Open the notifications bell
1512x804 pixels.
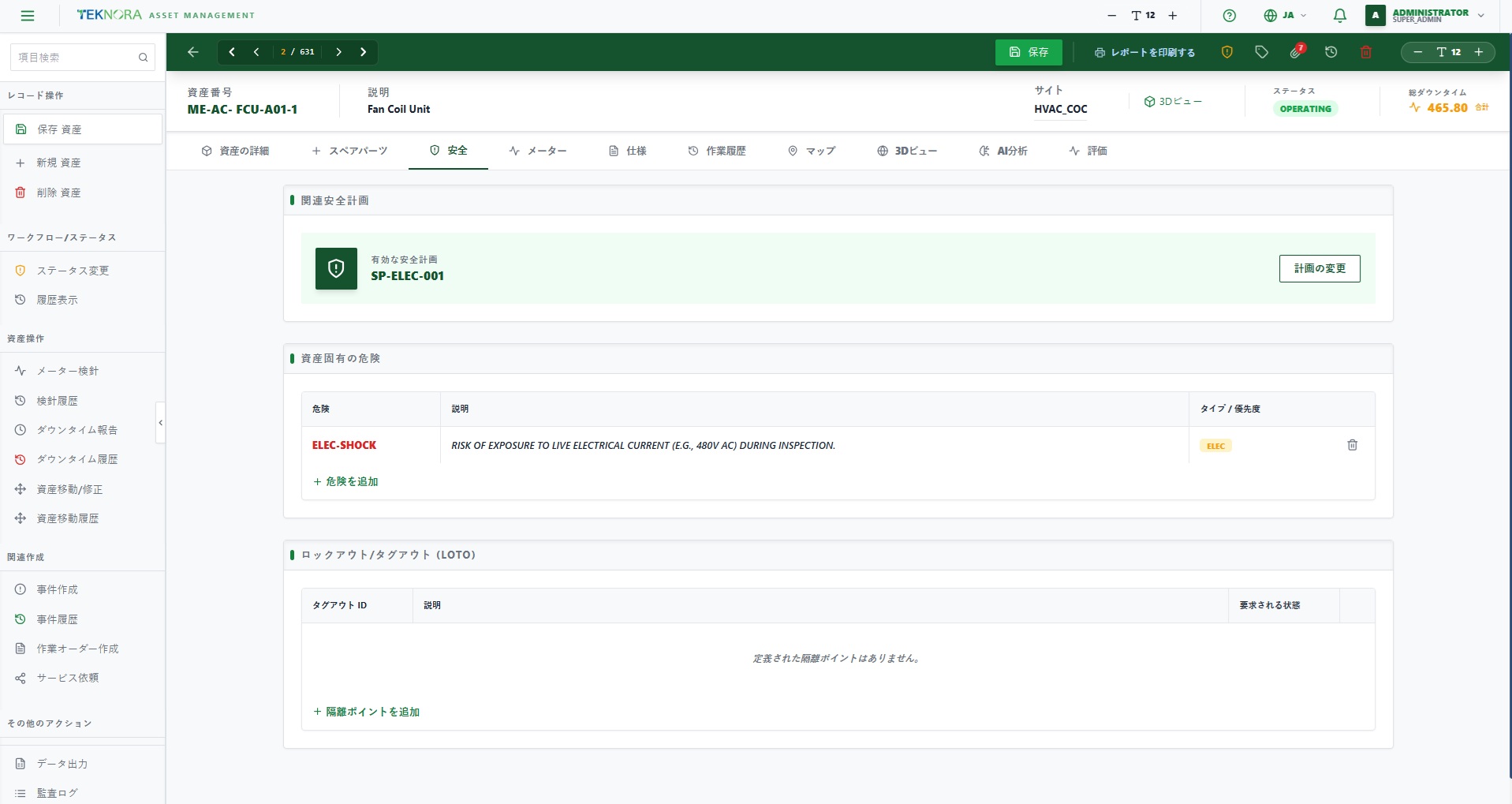tap(1339, 15)
